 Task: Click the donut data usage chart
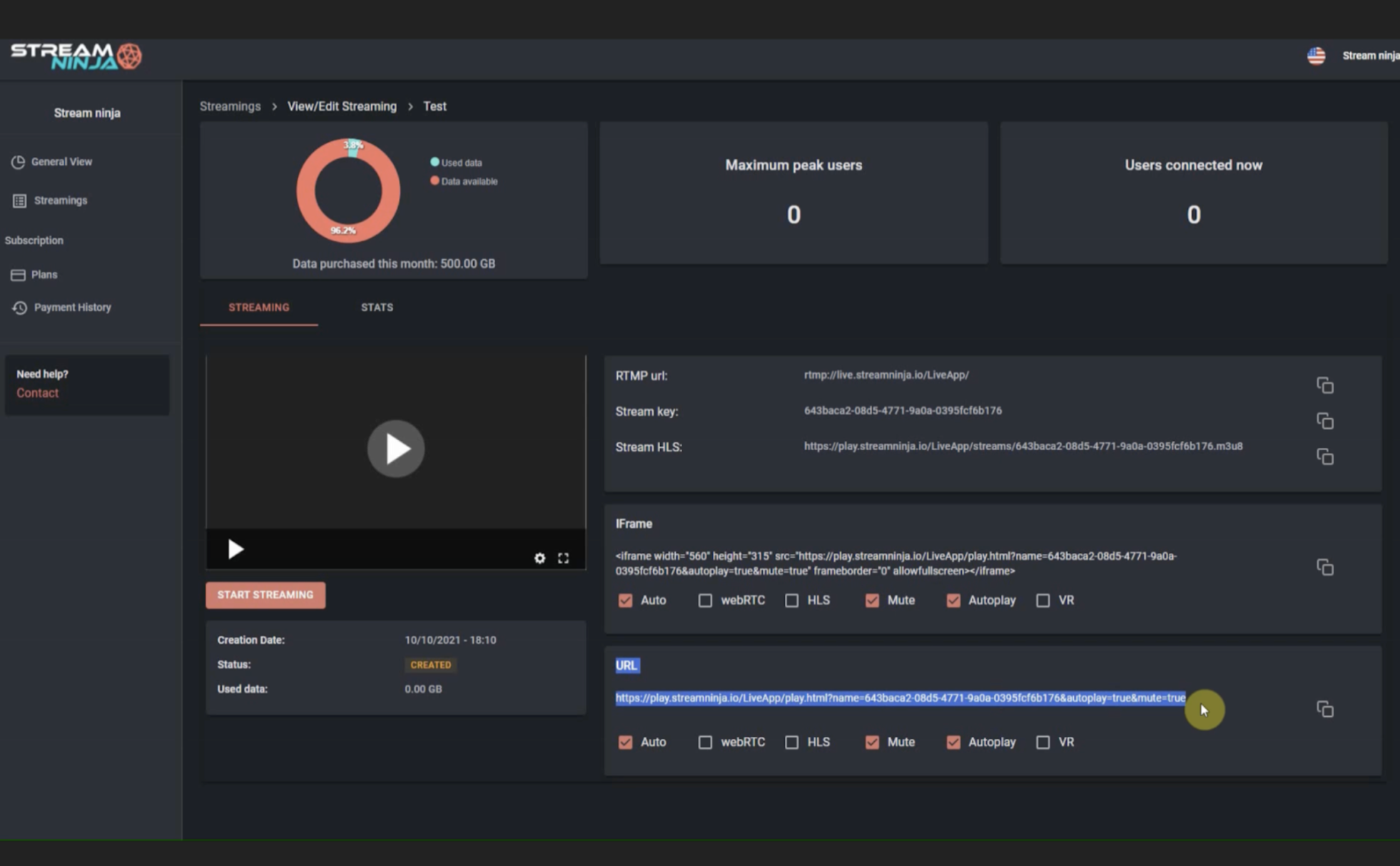point(348,190)
